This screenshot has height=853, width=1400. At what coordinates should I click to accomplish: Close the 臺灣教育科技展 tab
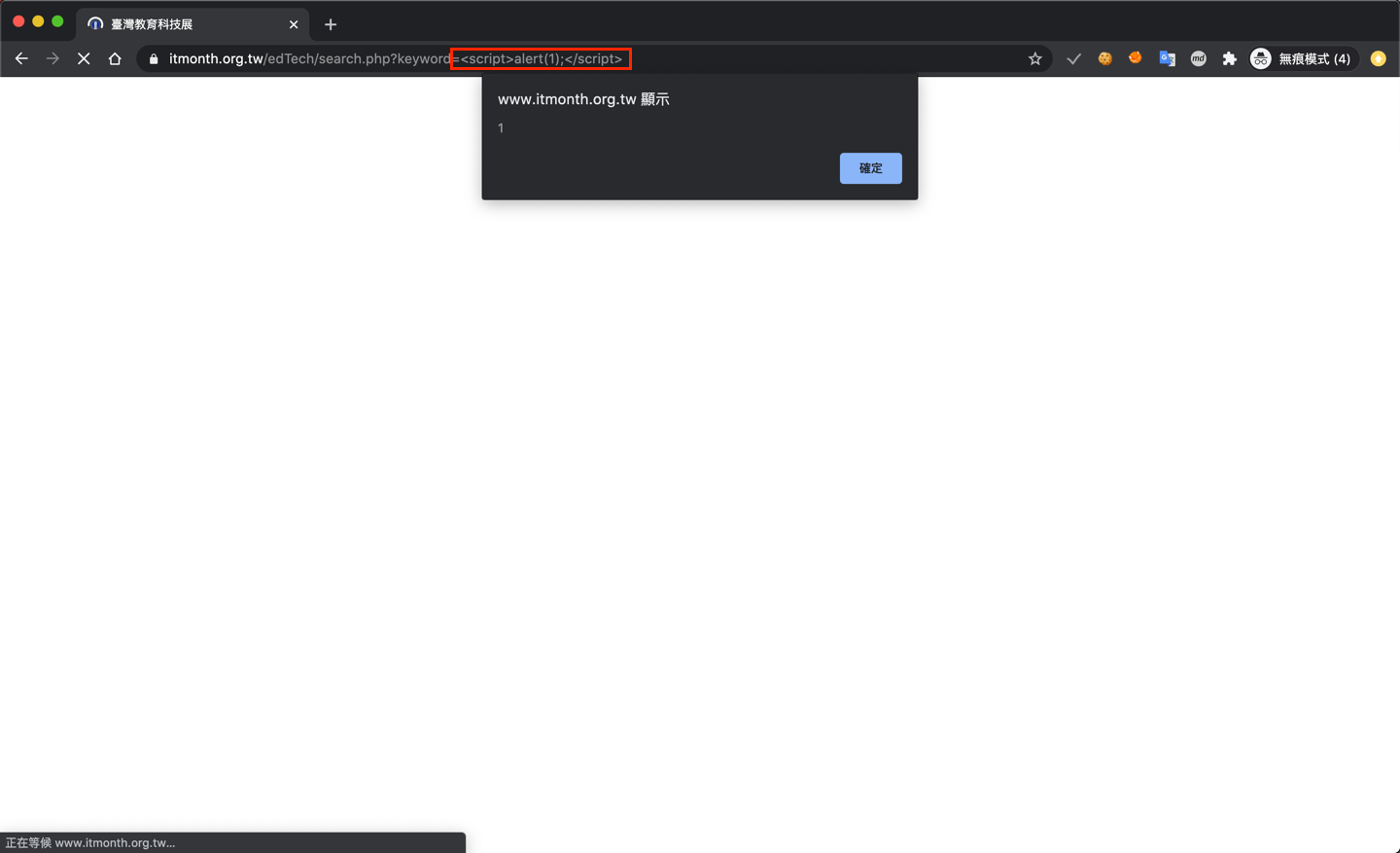[294, 24]
